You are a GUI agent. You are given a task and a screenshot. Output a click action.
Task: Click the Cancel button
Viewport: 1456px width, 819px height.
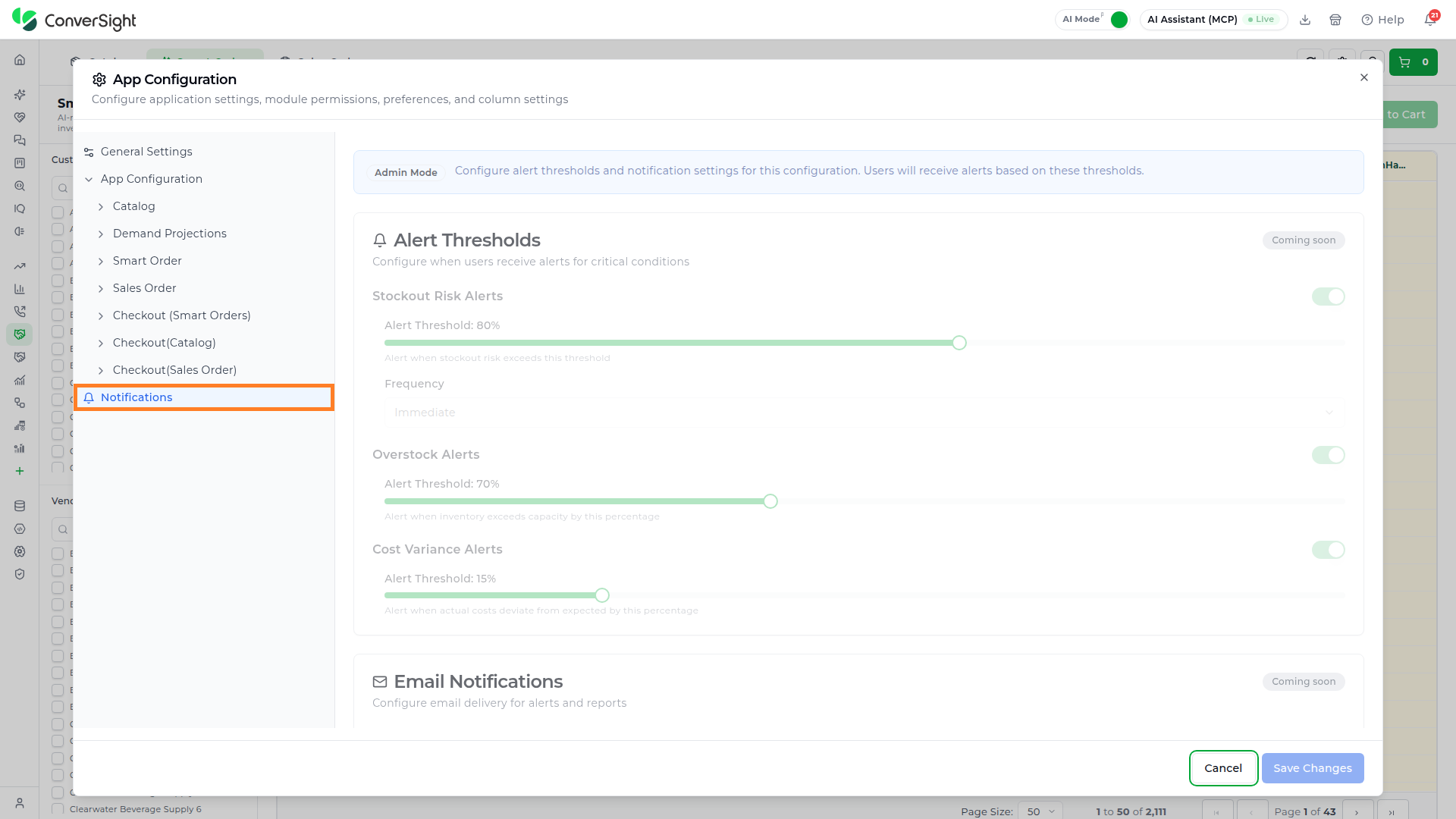pyautogui.click(x=1223, y=768)
